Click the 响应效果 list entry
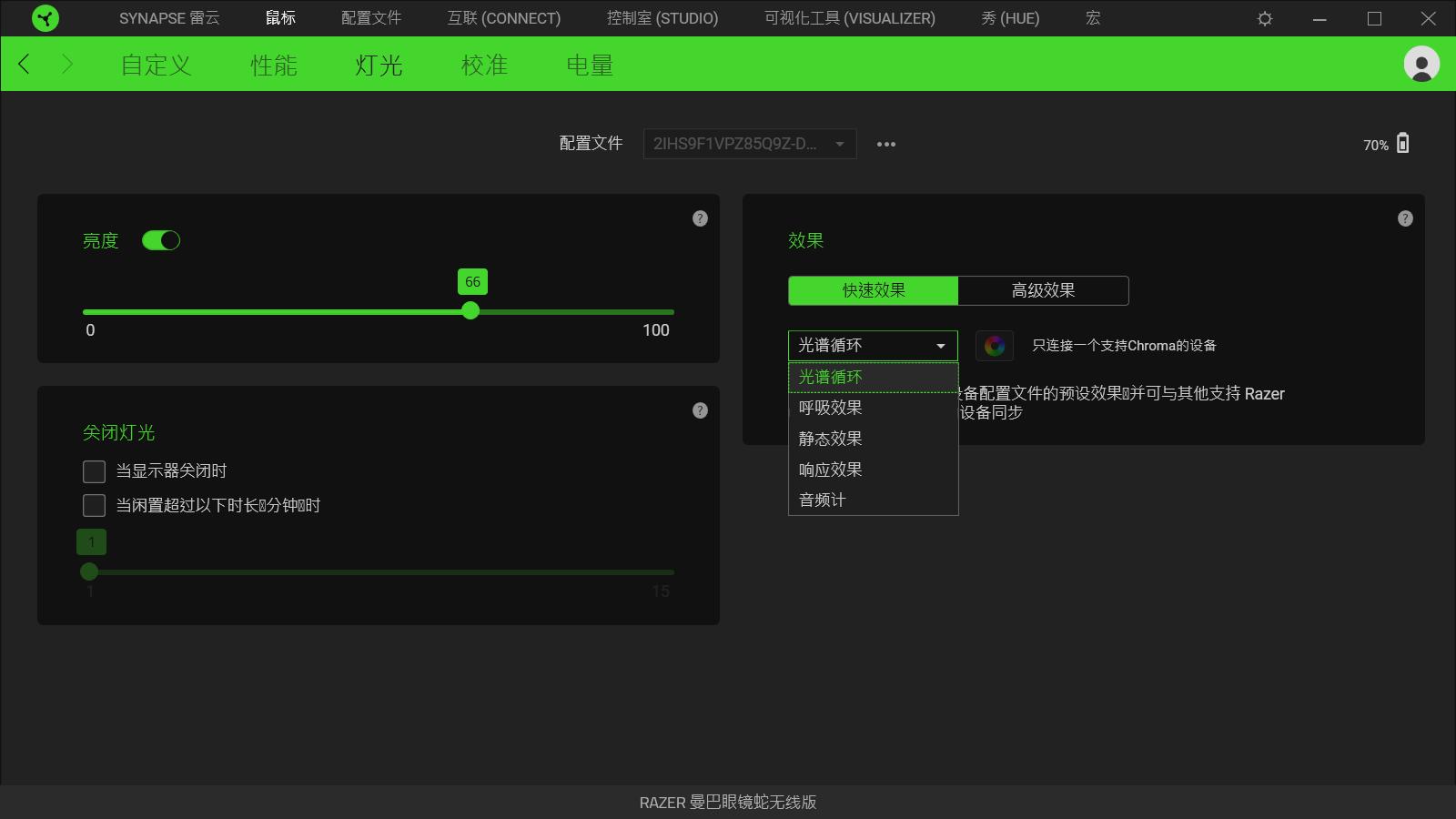1456x819 pixels. 829,469
